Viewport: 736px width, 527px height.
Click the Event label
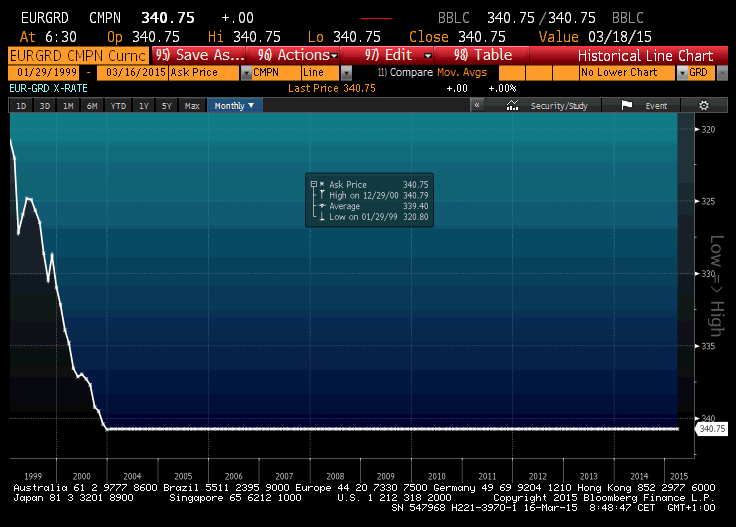pyautogui.click(x=656, y=106)
